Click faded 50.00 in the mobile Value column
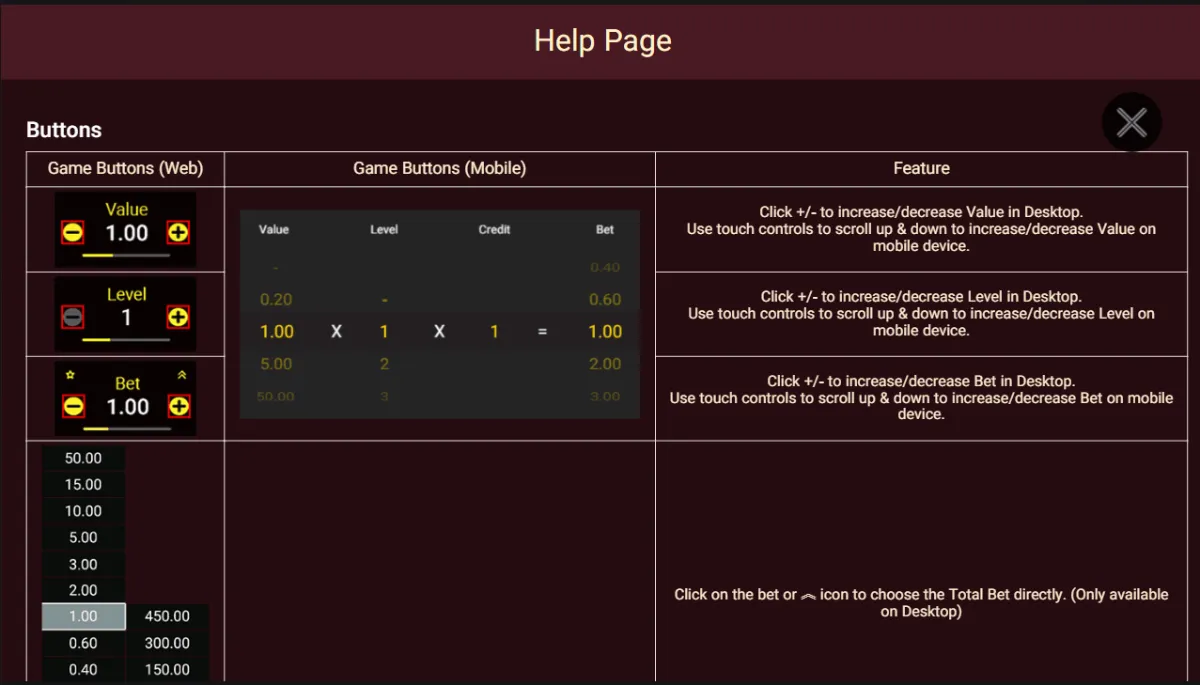 point(276,397)
